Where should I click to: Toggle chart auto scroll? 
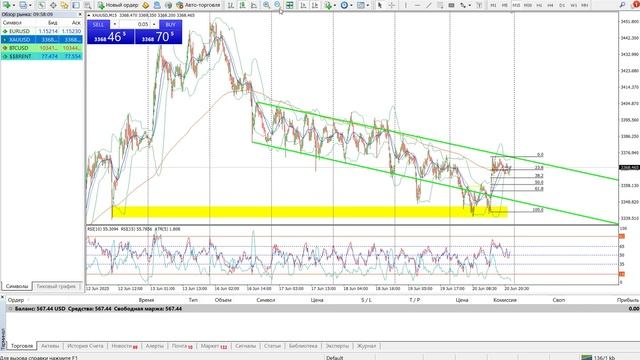pos(303,5)
